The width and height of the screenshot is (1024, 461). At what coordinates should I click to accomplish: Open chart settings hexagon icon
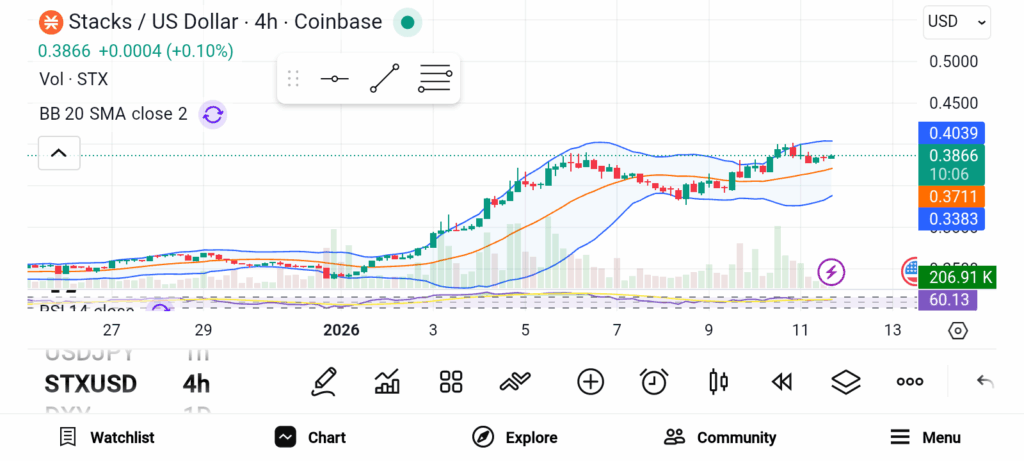[x=958, y=330]
